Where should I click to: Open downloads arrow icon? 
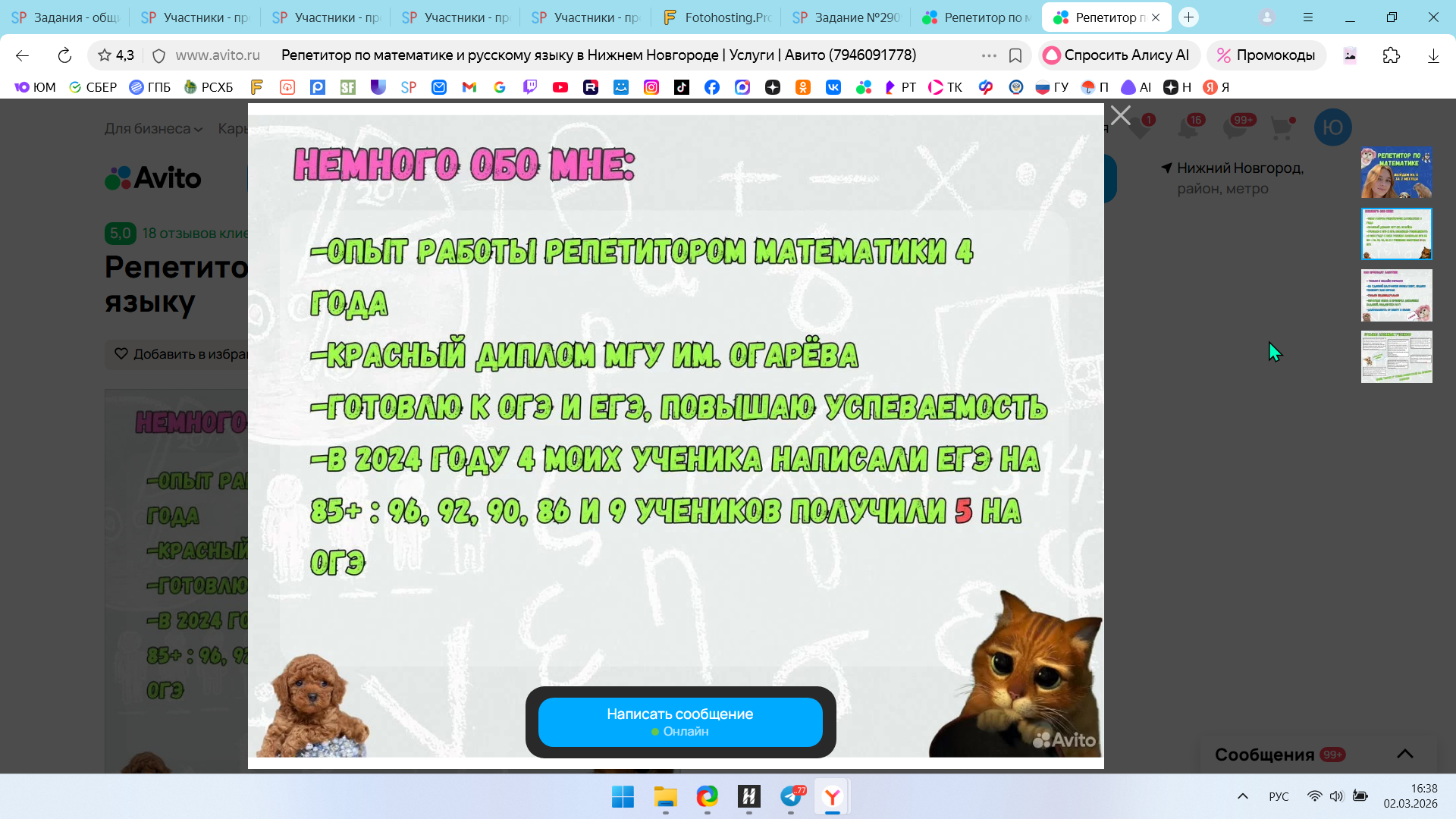(x=1432, y=55)
